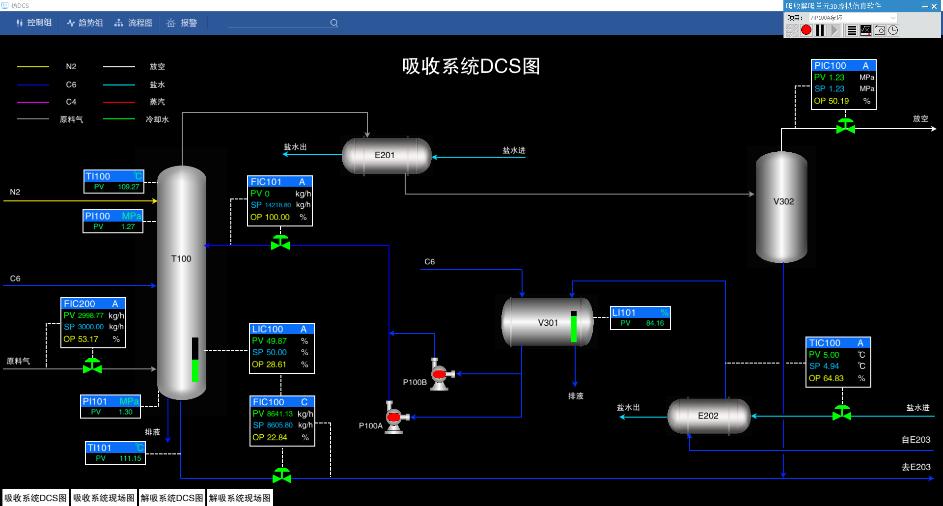Image resolution: width=943 pixels, height=506 pixels.
Task: Click the T100 tower level bar
Action: pos(195,360)
